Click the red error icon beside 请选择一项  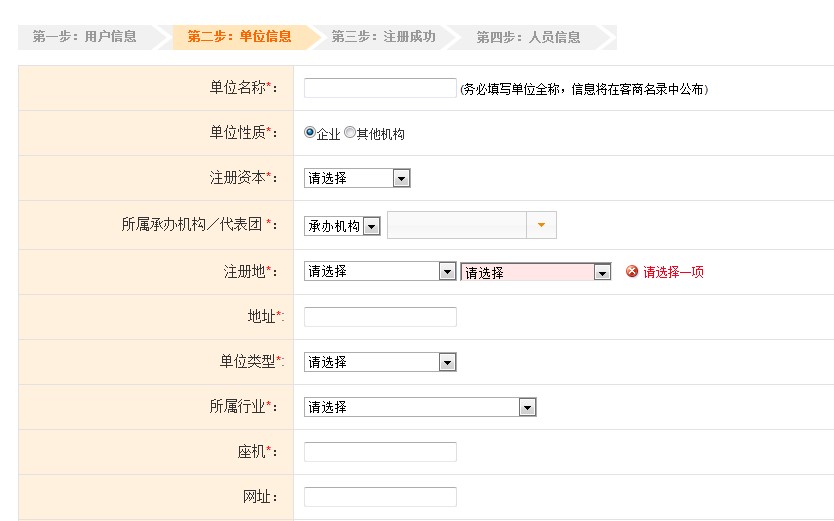tap(632, 271)
